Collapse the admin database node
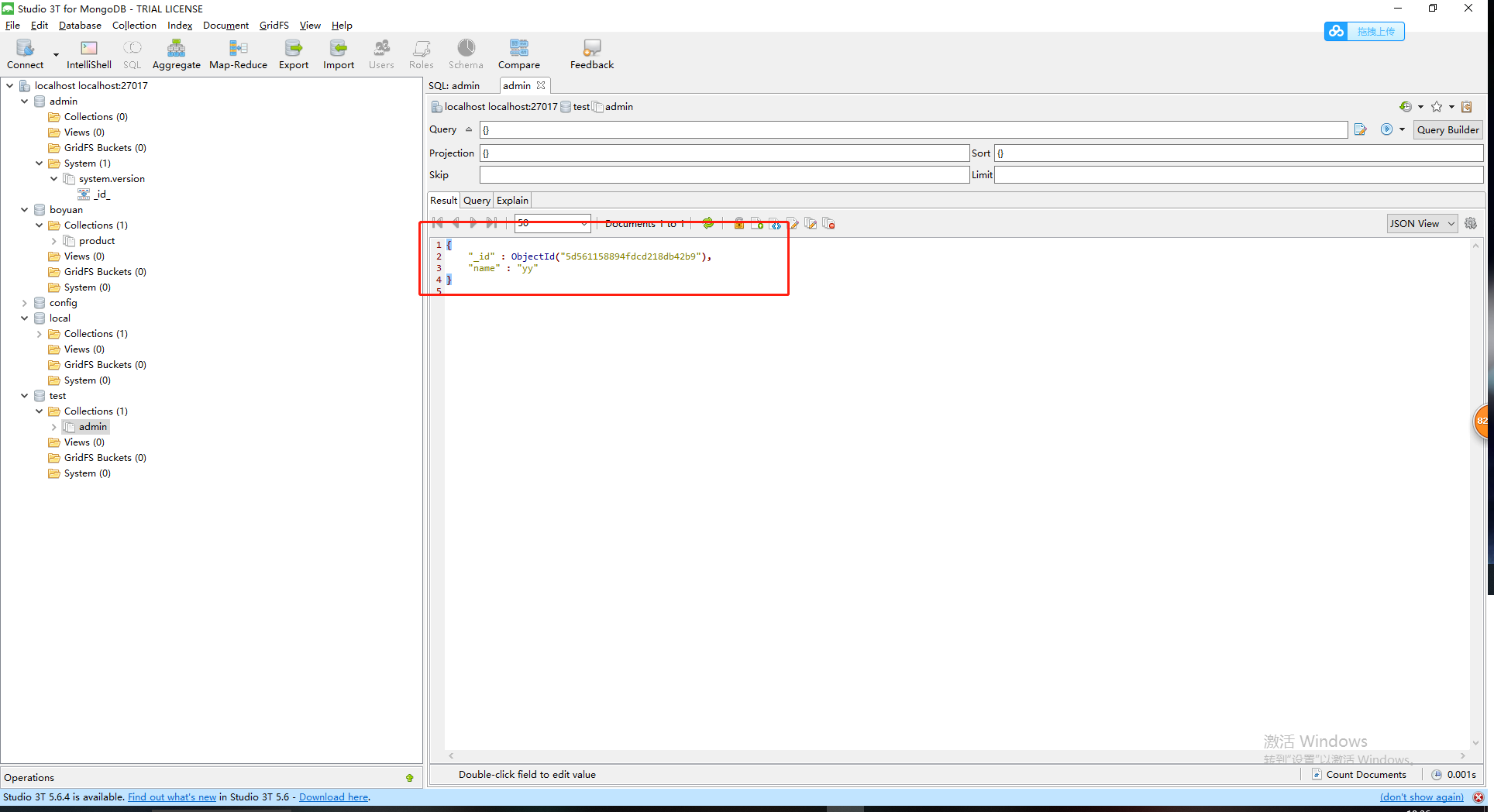Screen dimensions: 1494x812 click(x=24, y=101)
